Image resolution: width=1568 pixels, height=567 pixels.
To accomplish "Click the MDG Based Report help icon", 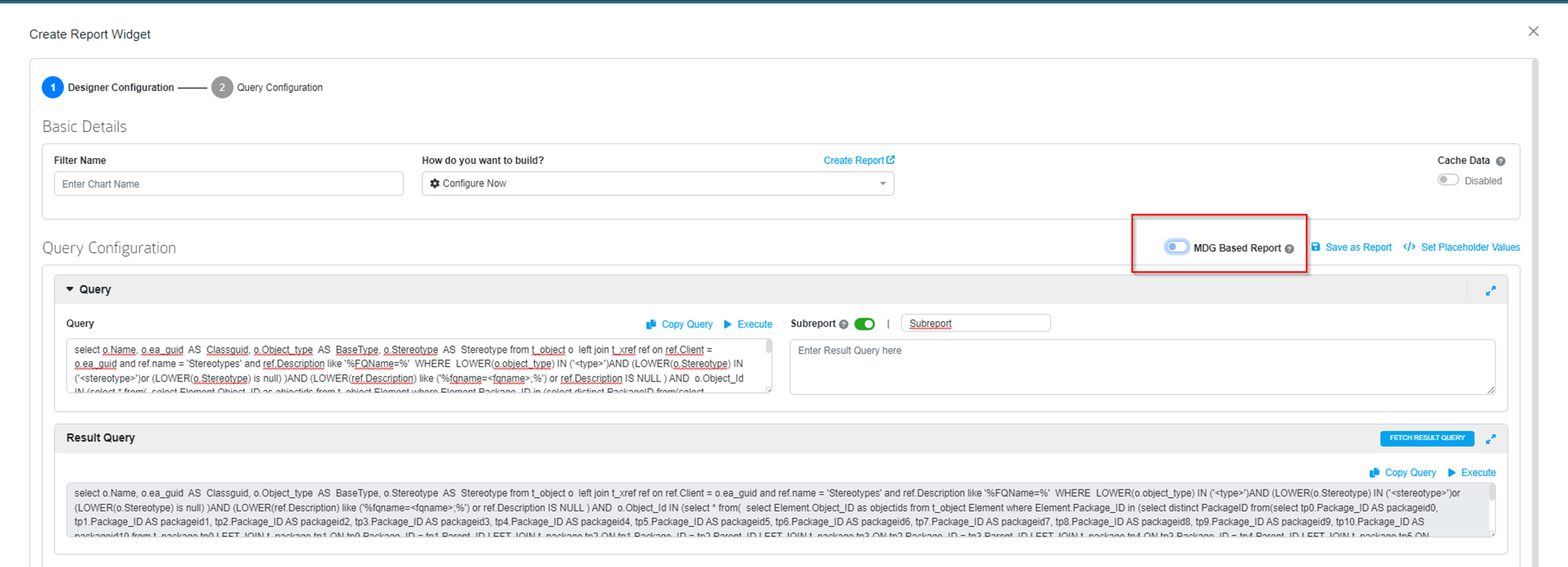I will [1289, 249].
